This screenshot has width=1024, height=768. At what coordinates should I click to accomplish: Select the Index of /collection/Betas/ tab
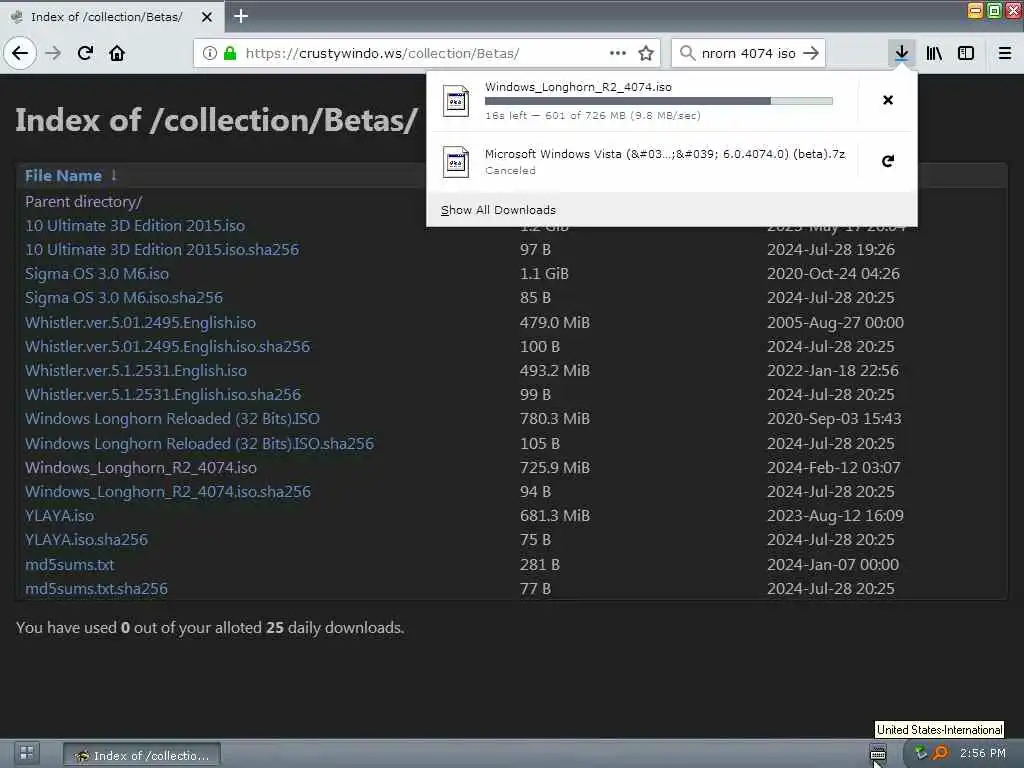(x=112, y=17)
